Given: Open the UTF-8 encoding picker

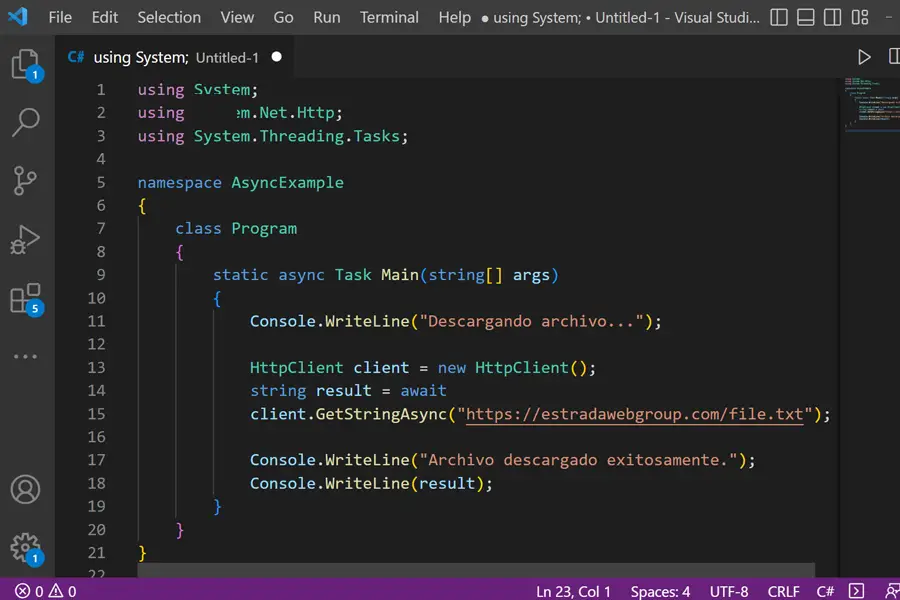Looking at the screenshot, I should (x=729, y=591).
